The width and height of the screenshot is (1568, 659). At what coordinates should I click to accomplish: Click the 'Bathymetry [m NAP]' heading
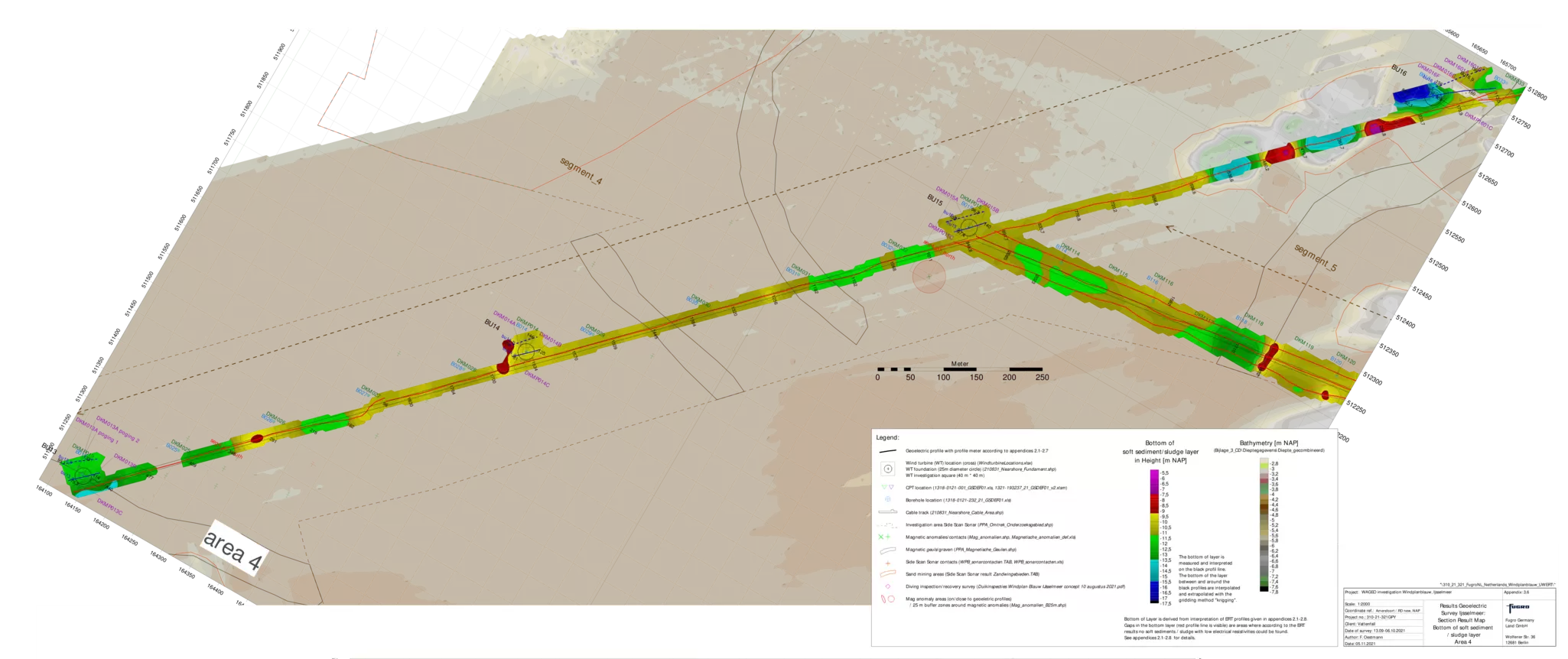[1268, 443]
